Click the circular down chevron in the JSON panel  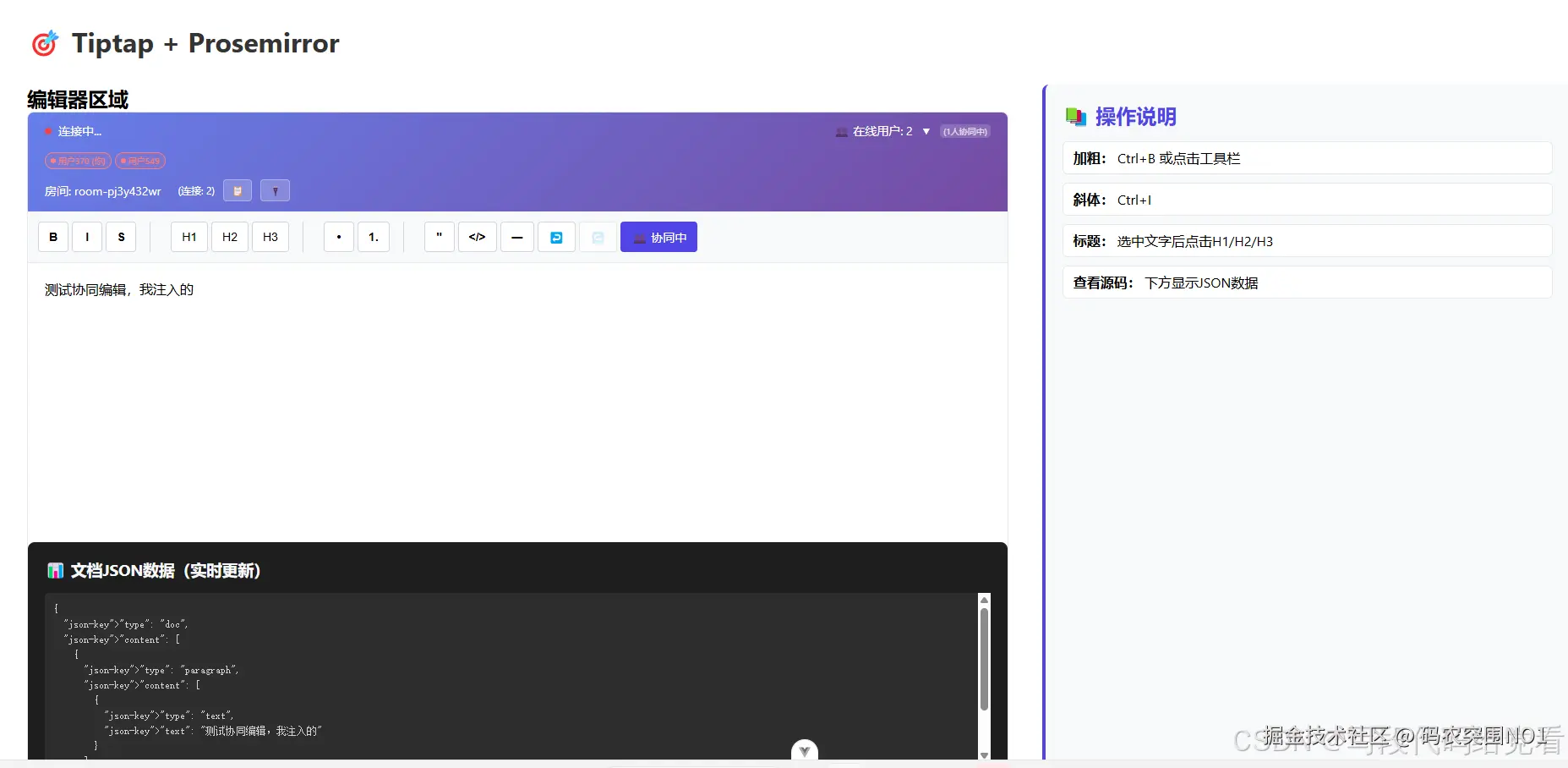tap(804, 749)
